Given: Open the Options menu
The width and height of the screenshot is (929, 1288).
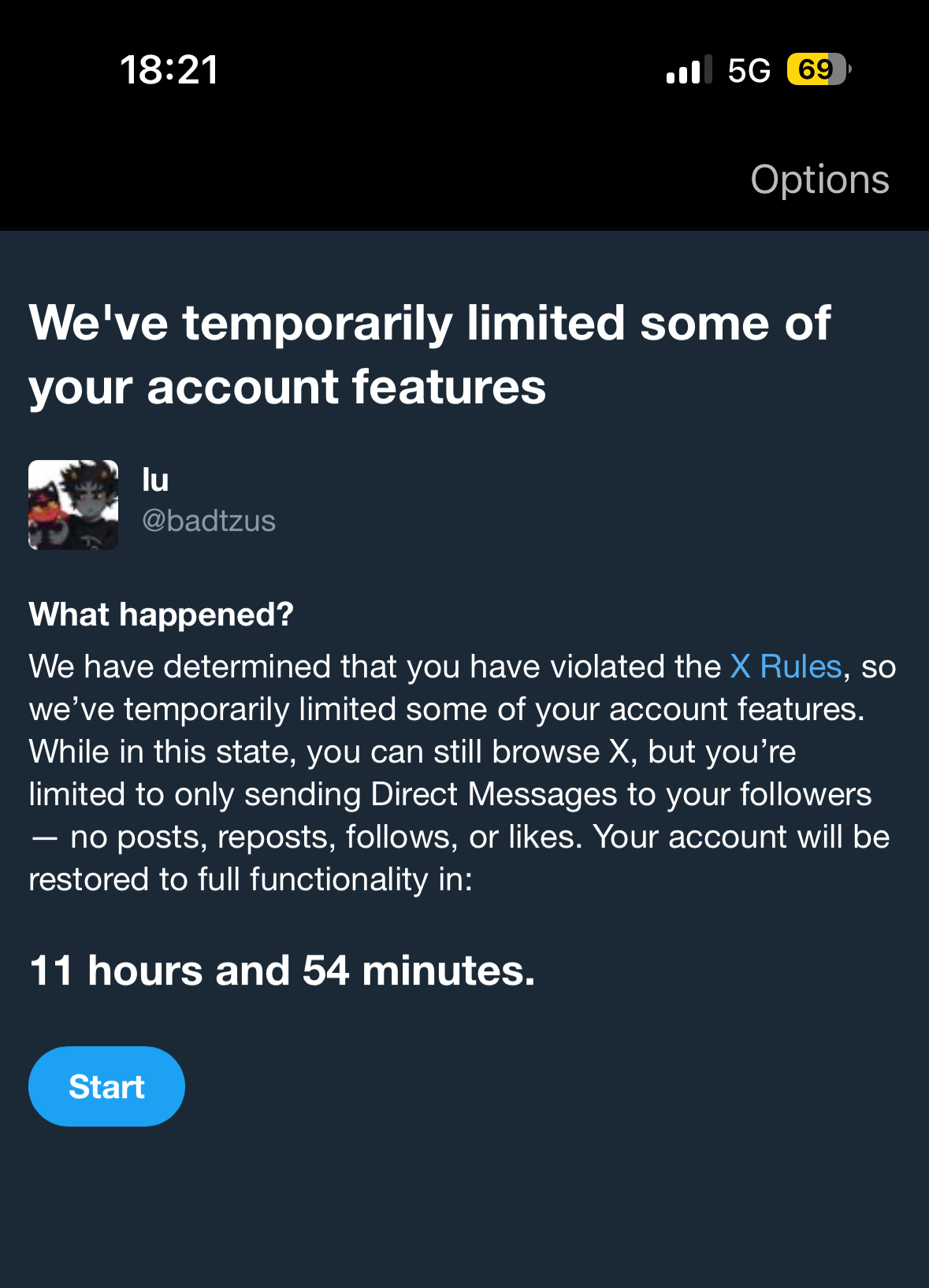Looking at the screenshot, I should point(819,180).
